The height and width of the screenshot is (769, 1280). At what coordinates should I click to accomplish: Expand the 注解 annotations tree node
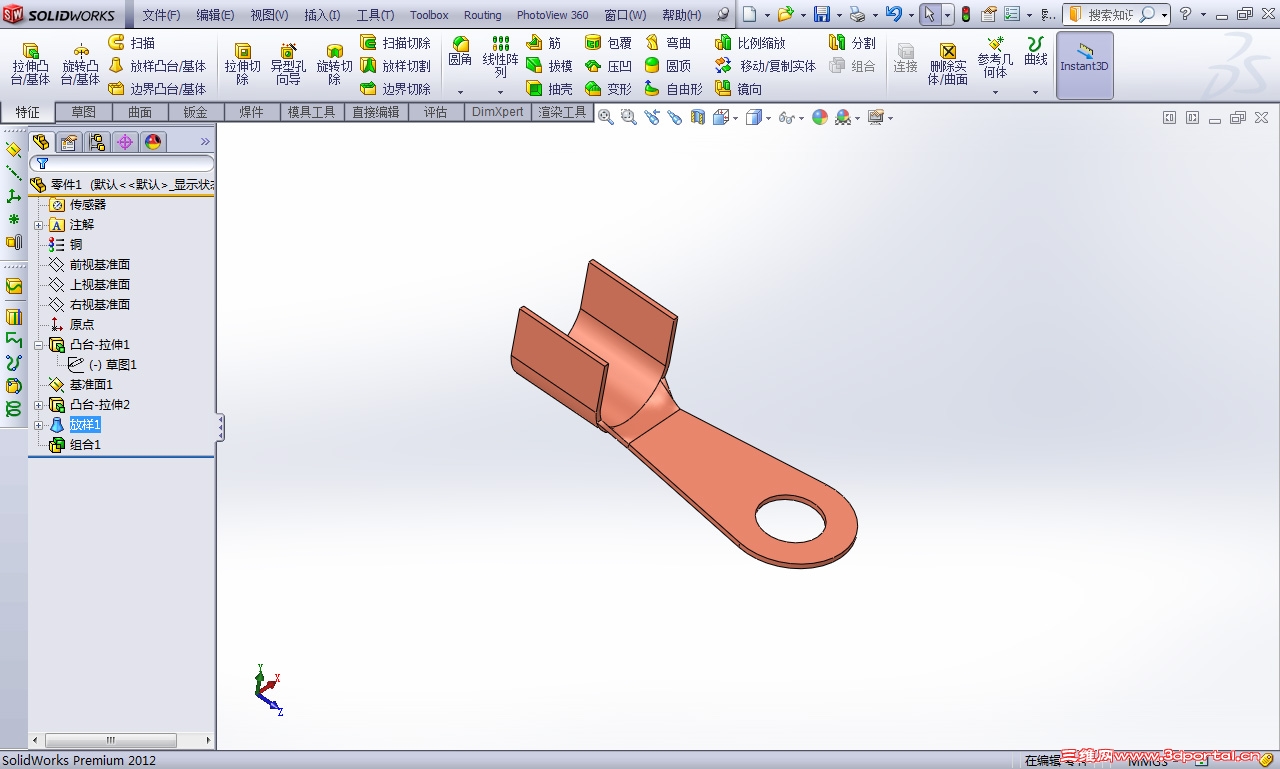(x=38, y=225)
